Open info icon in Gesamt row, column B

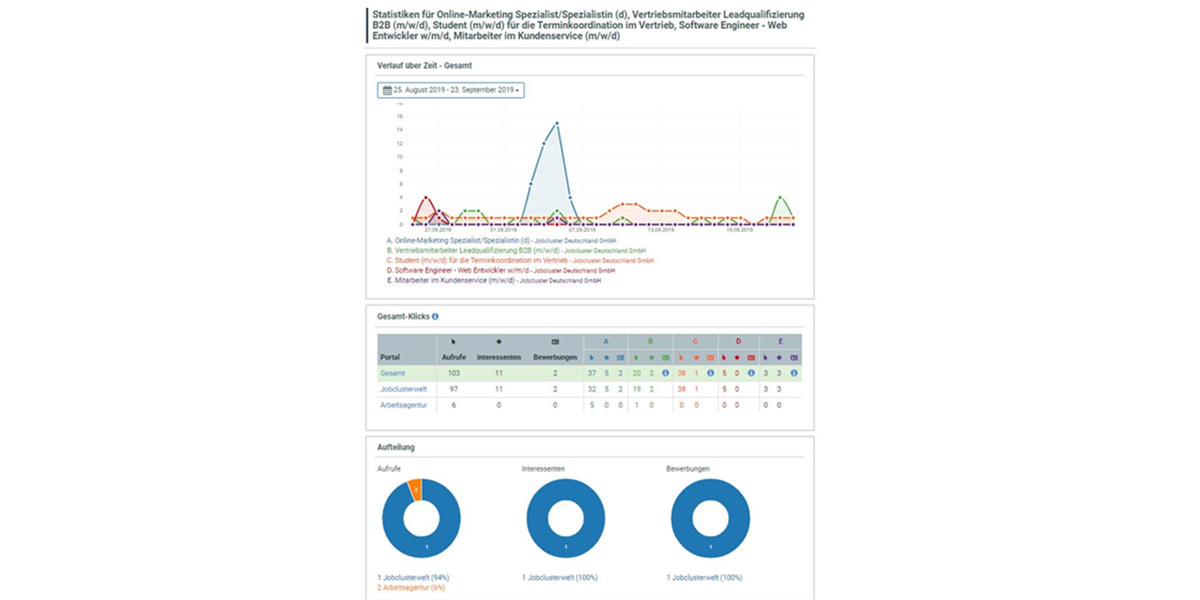[666, 373]
